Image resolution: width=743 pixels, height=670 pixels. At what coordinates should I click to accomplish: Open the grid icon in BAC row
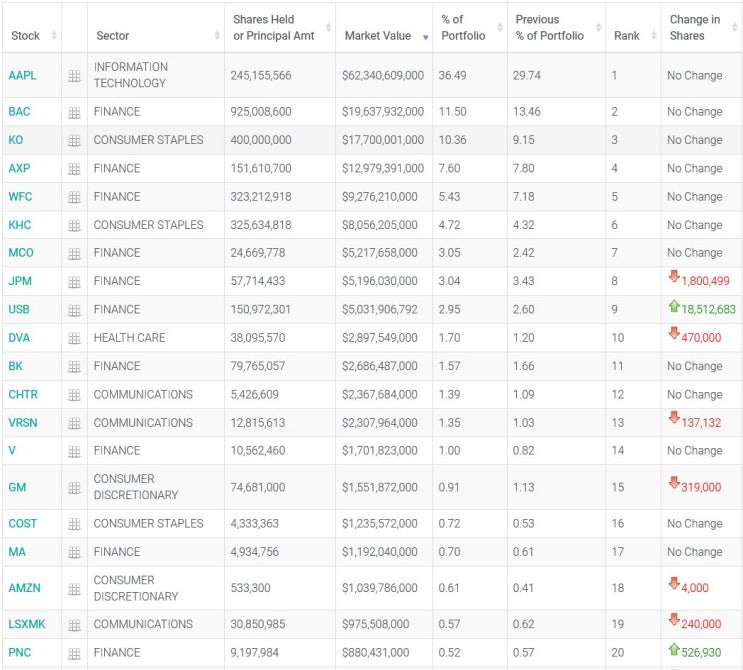point(74,112)
